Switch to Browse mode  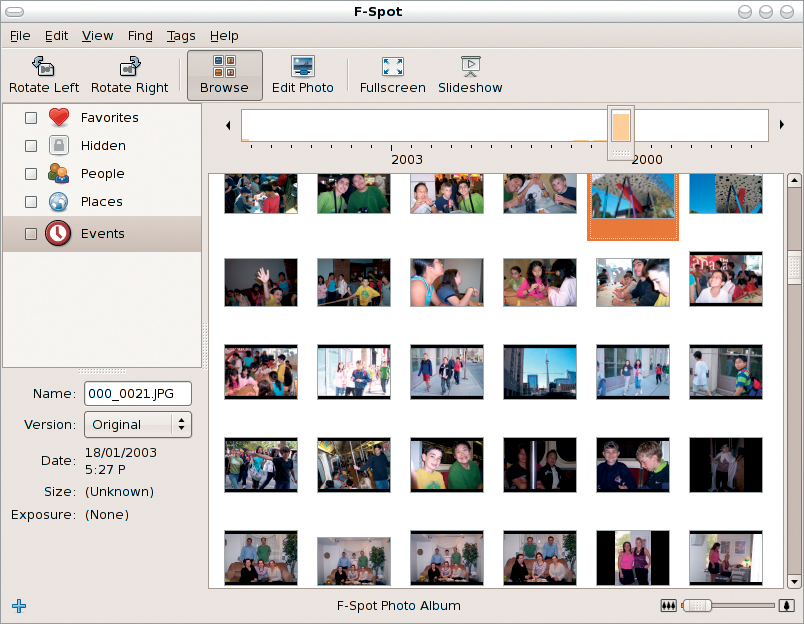(225, 75)
